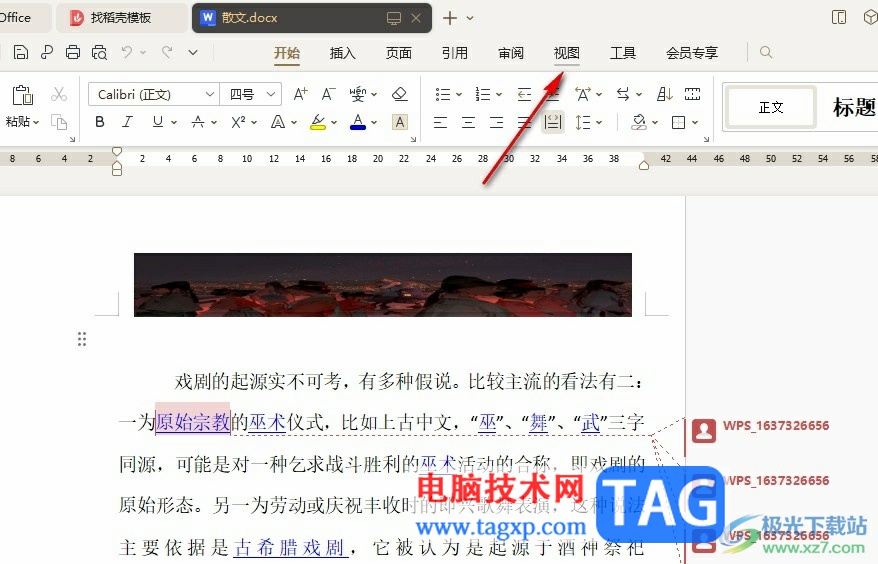Screen dimensions: 878x564
Task: Switch to the 工具 ribbon tab
Action: (623, 53)
